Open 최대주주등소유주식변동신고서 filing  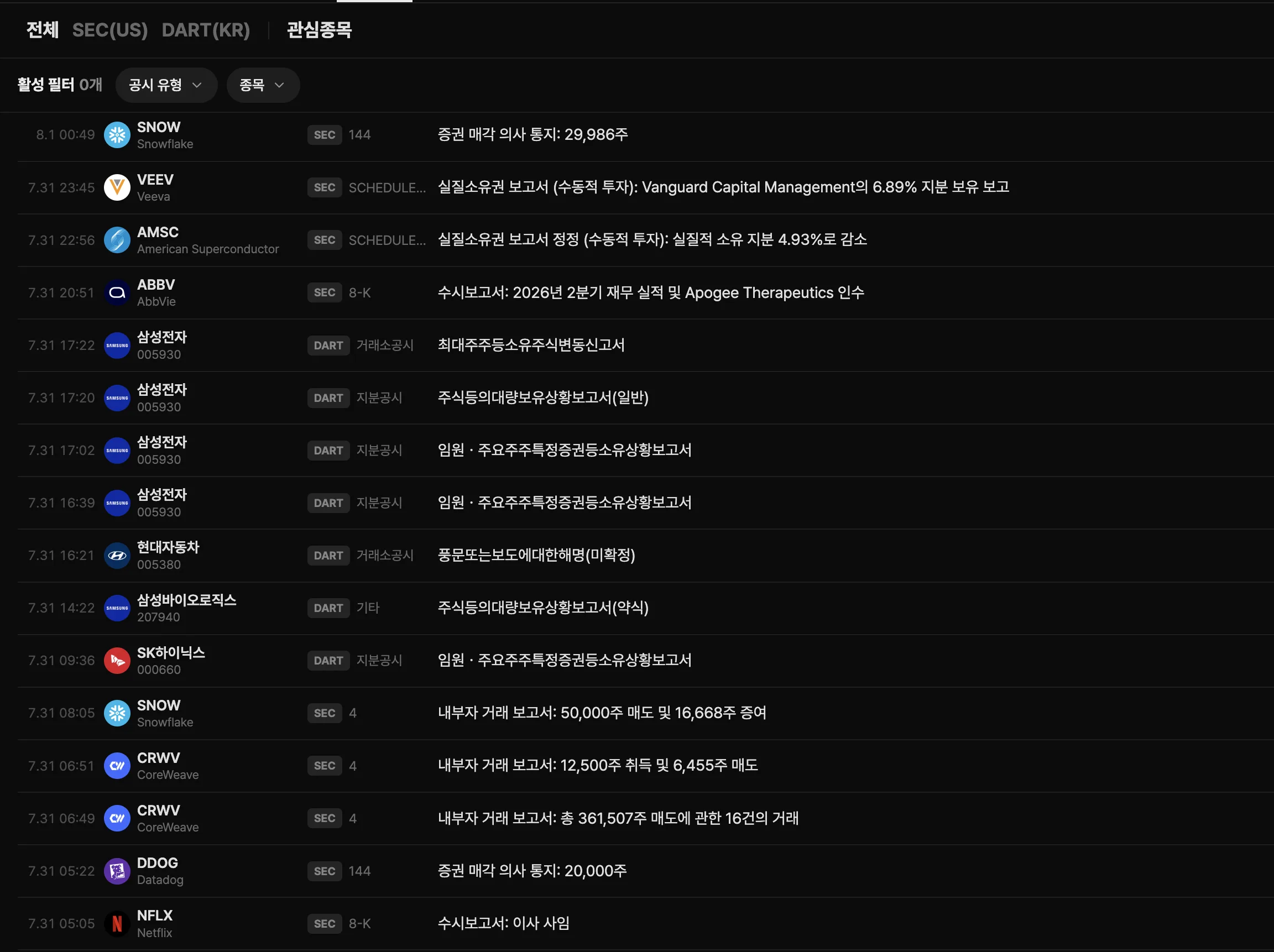click(x=531, y=345)
